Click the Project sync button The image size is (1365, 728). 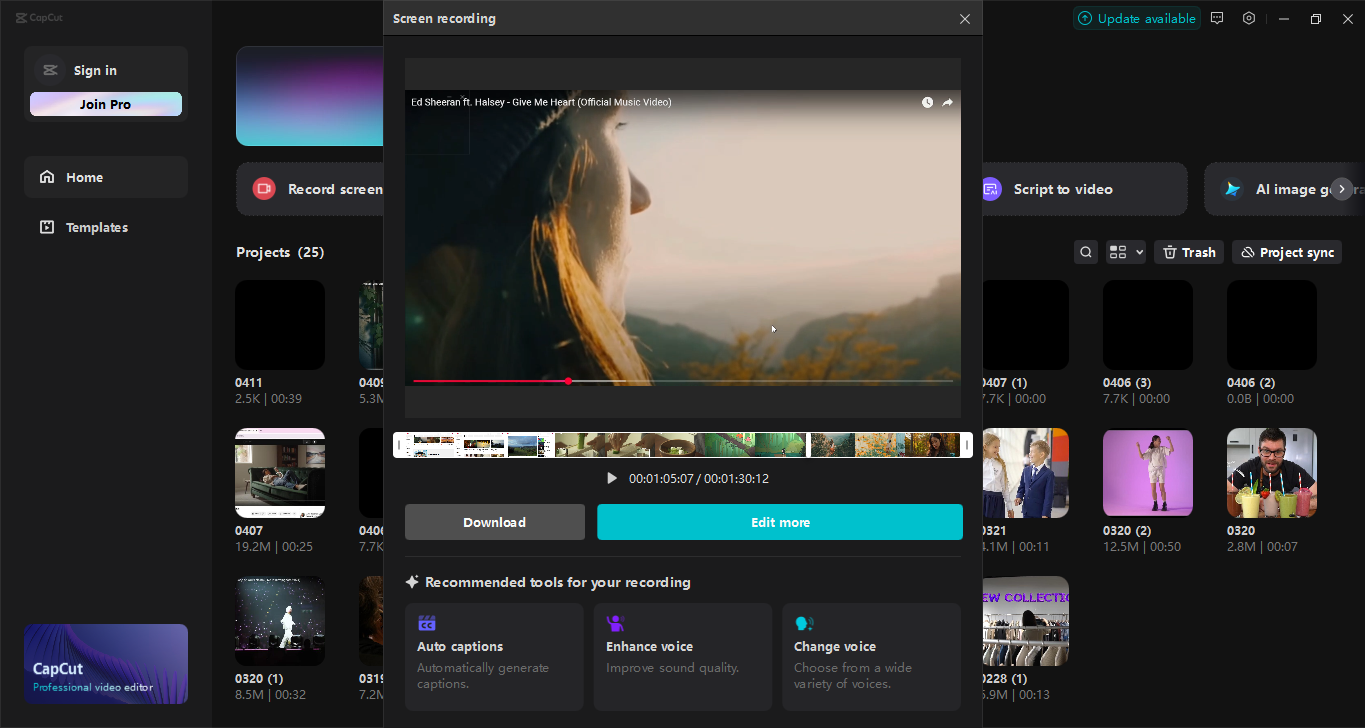pyautogui.click(x=1287, y=252)
